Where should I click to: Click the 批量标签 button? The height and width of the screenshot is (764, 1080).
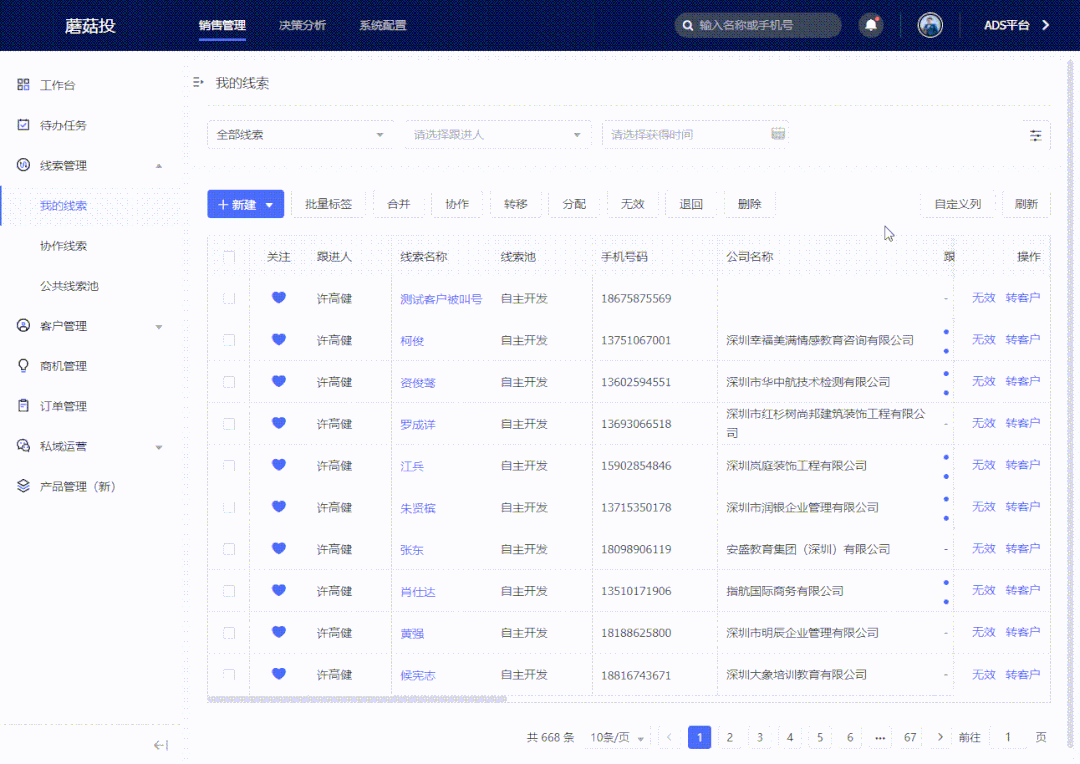click(328, 203)
